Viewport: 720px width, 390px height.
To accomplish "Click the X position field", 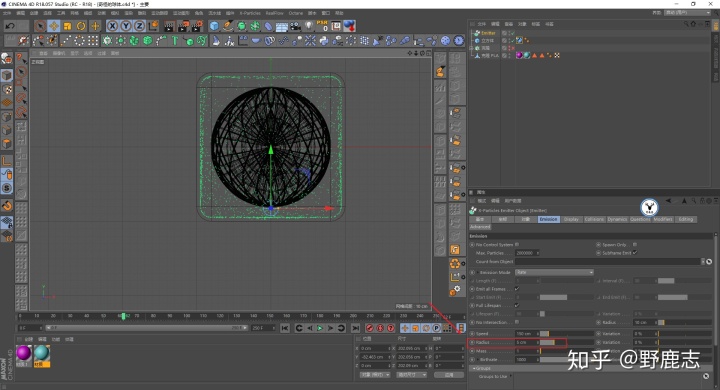I will [x=376, y=348].
